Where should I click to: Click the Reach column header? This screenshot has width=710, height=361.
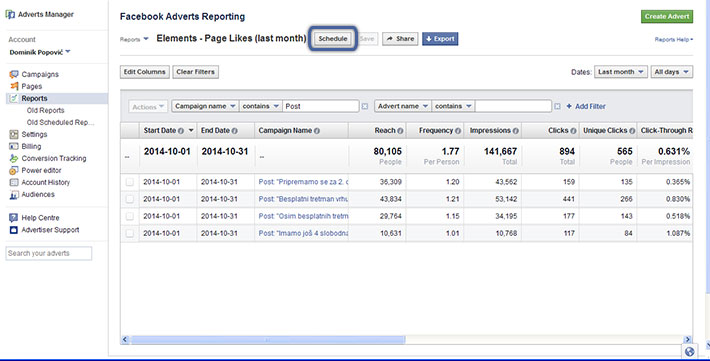pos(377,130)
